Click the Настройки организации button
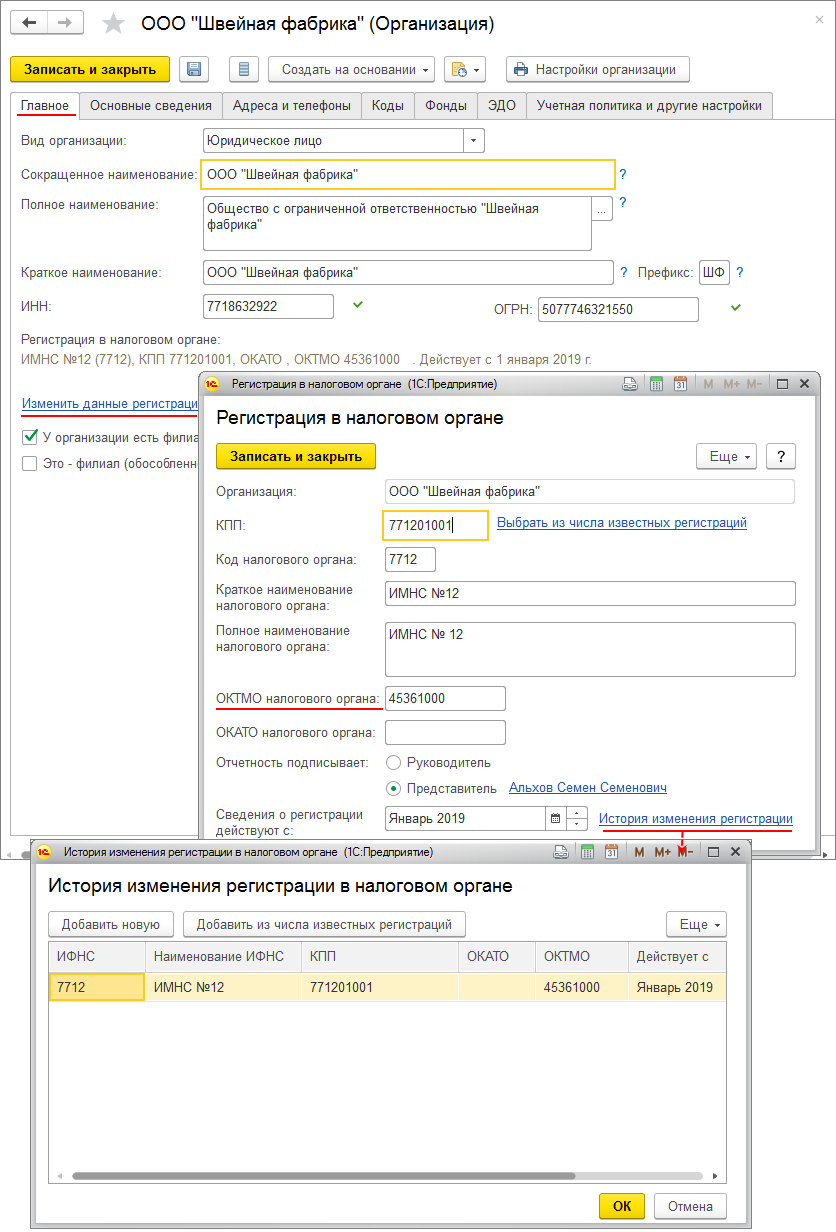 coord(597,69)
